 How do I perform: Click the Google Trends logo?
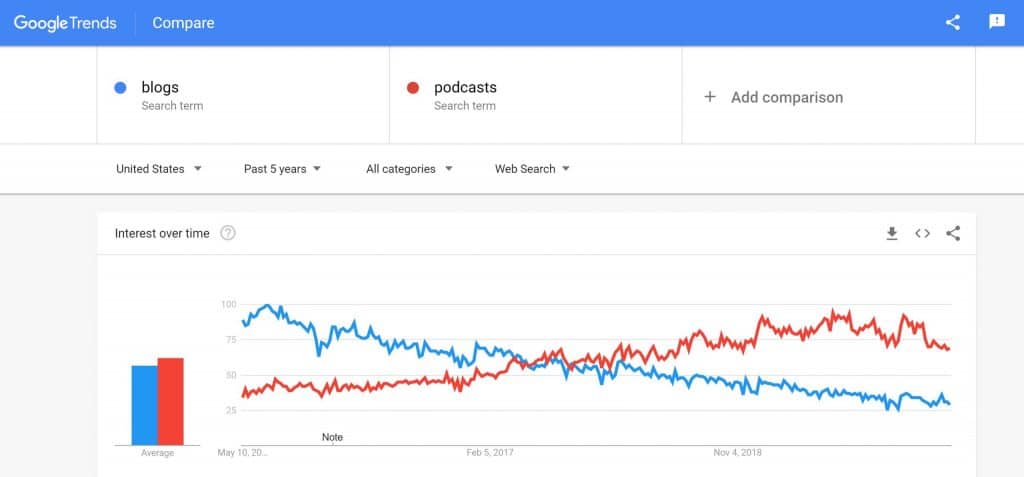pyautogui.click(x=65, y=22)
